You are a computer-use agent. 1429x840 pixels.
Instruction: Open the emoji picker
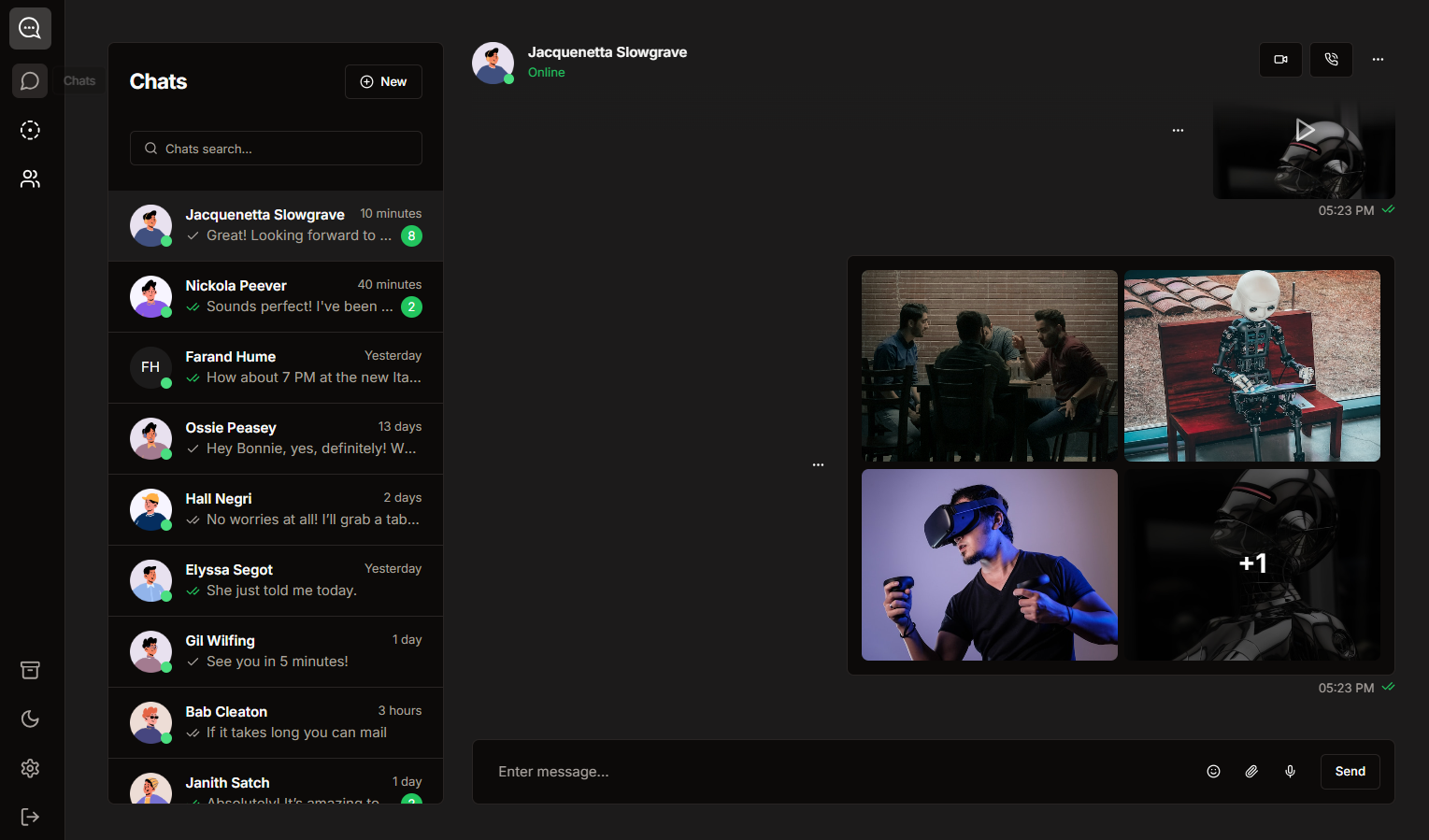point(1213,771)
